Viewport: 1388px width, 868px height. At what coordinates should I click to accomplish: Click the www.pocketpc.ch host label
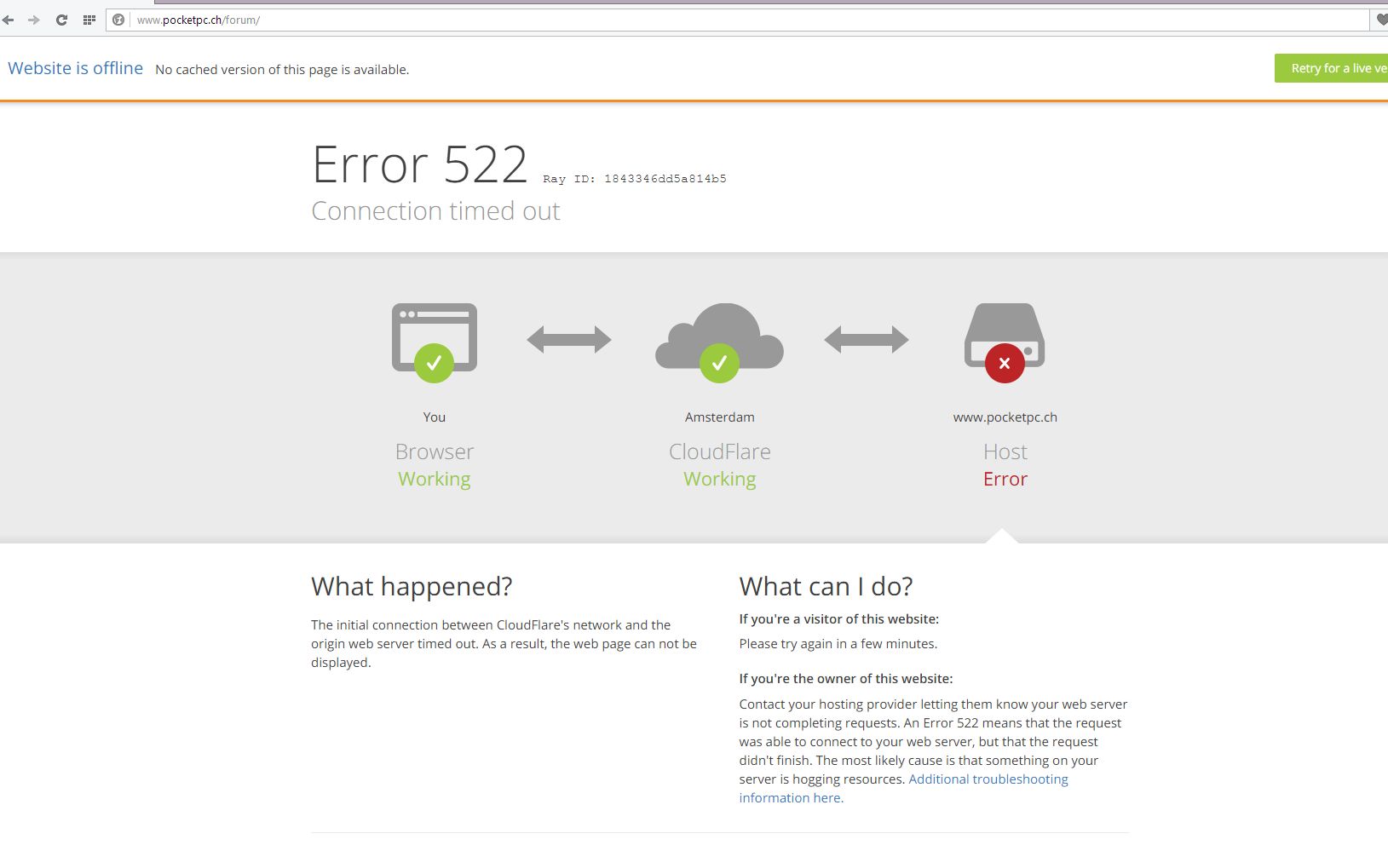1005,417
